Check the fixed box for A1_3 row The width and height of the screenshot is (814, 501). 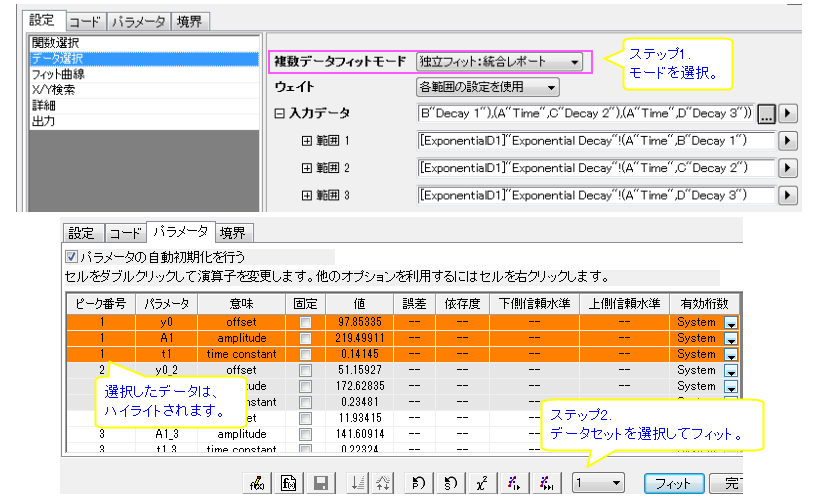[x=305, y=435]
